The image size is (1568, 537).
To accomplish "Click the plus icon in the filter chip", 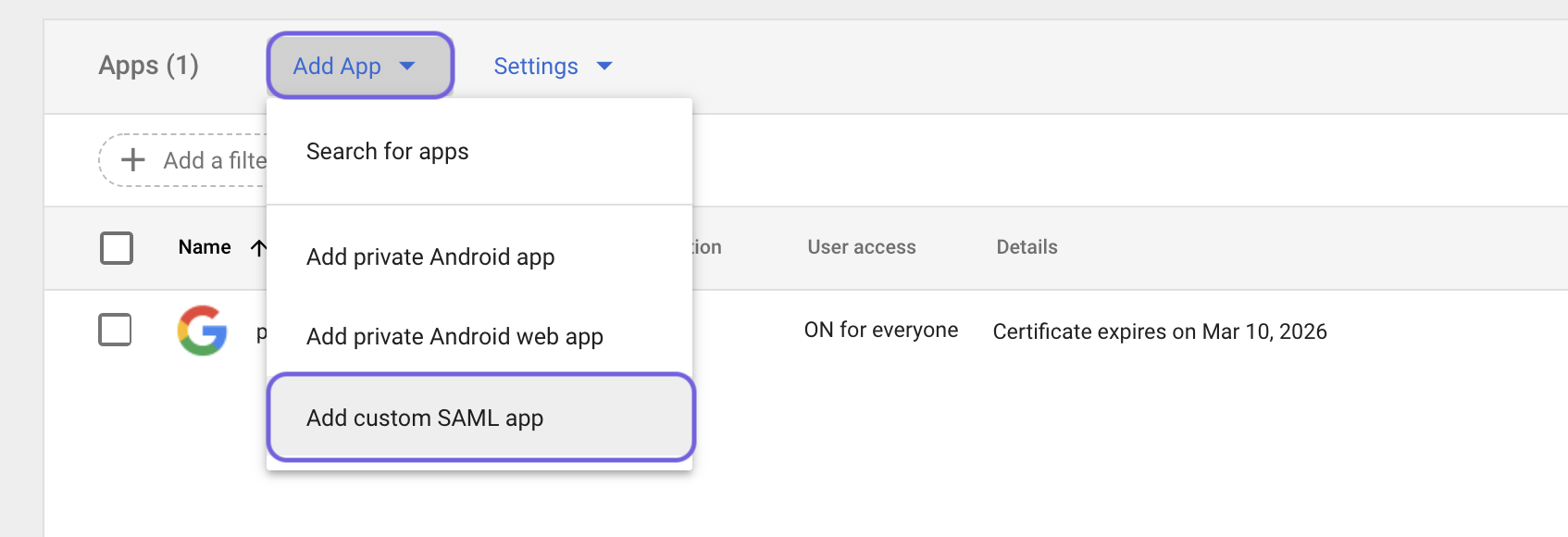I will (133, 160).
